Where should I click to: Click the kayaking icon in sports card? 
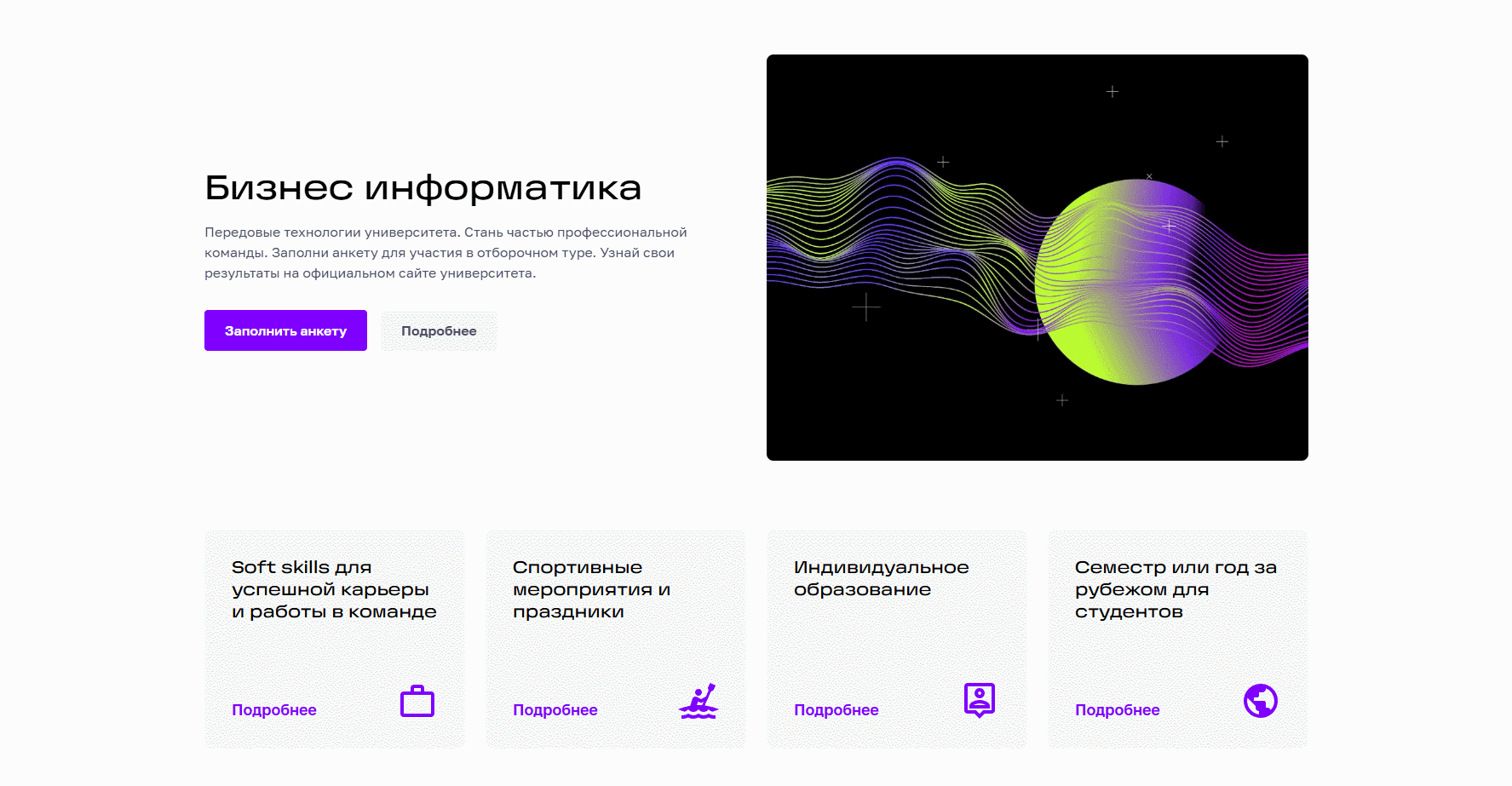click(x=699, y=701)
